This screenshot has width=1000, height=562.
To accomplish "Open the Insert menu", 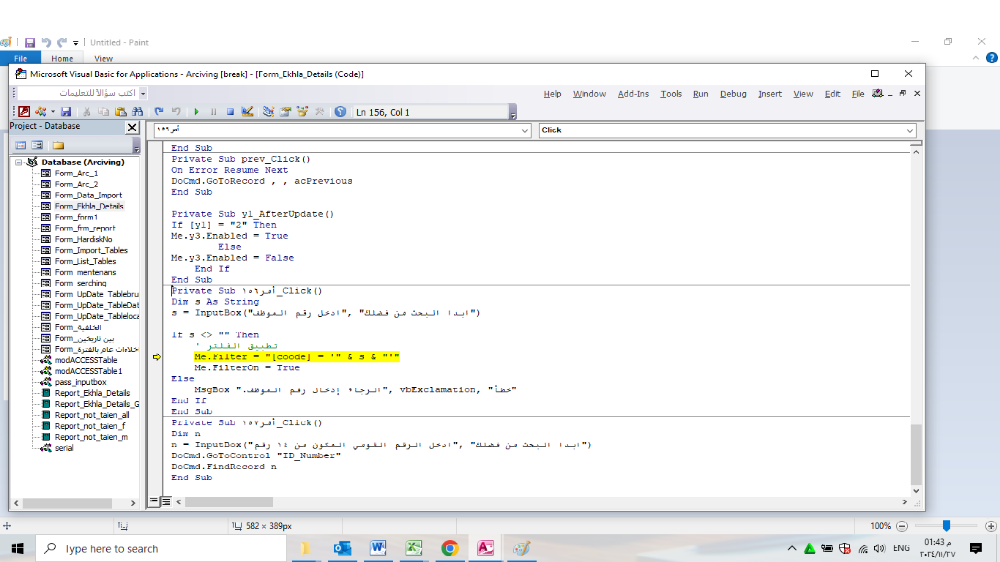I will [x=770, y=94].
